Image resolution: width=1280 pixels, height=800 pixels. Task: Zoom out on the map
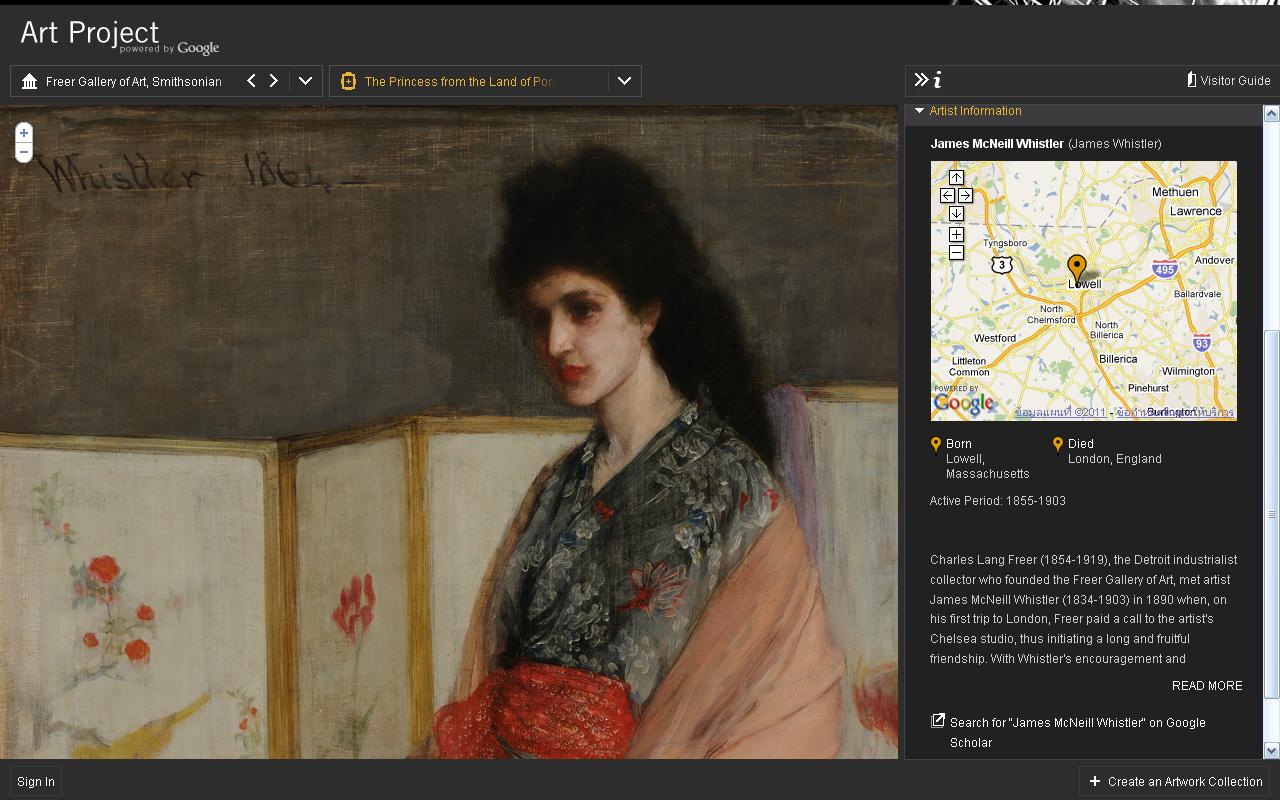(x=956, y=253)
